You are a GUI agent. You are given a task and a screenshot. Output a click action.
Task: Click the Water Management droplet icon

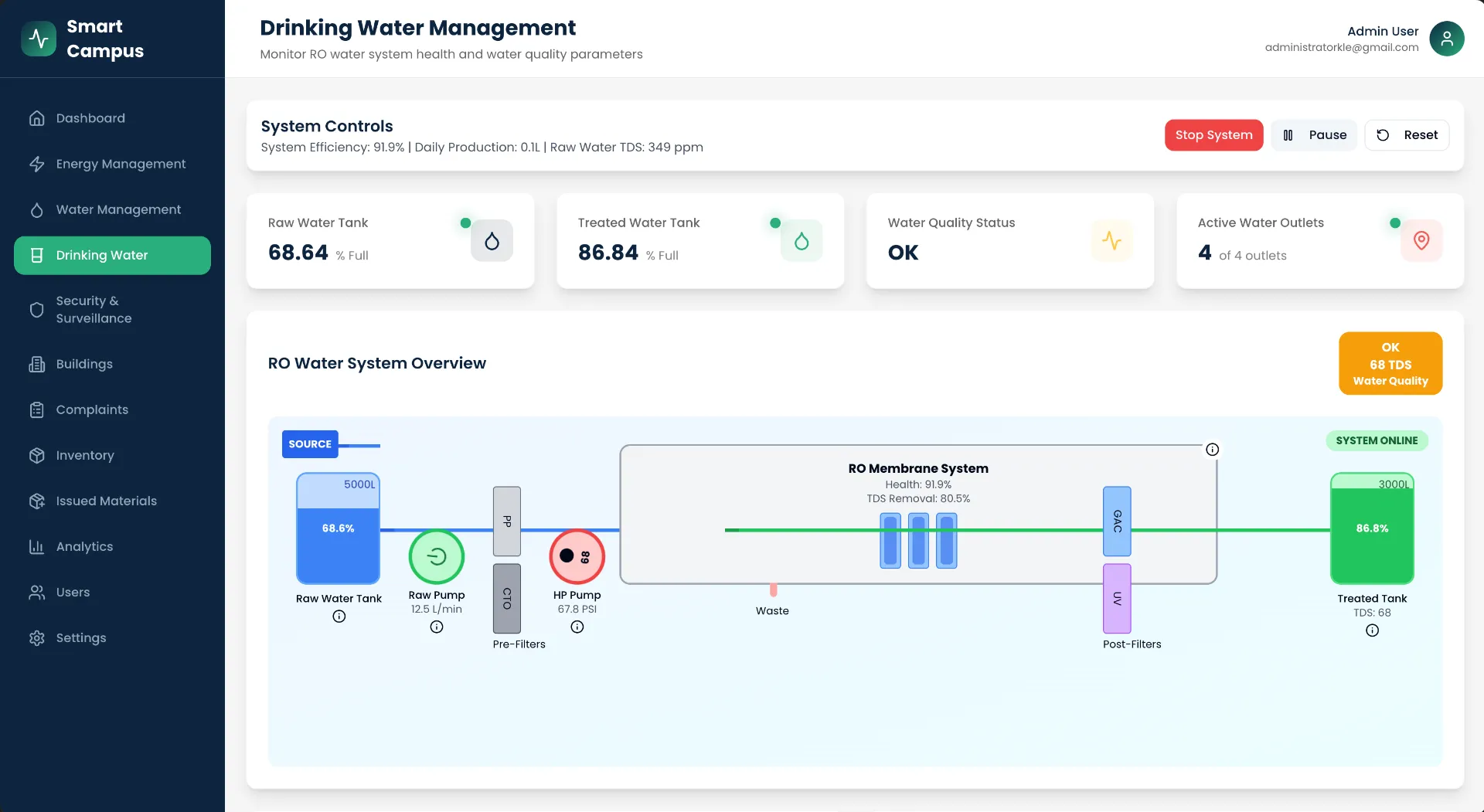click(37, 209)
